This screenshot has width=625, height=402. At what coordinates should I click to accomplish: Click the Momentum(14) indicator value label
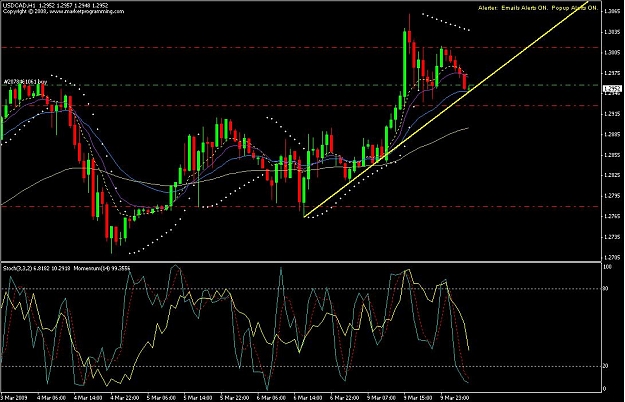tap(102, 268)
